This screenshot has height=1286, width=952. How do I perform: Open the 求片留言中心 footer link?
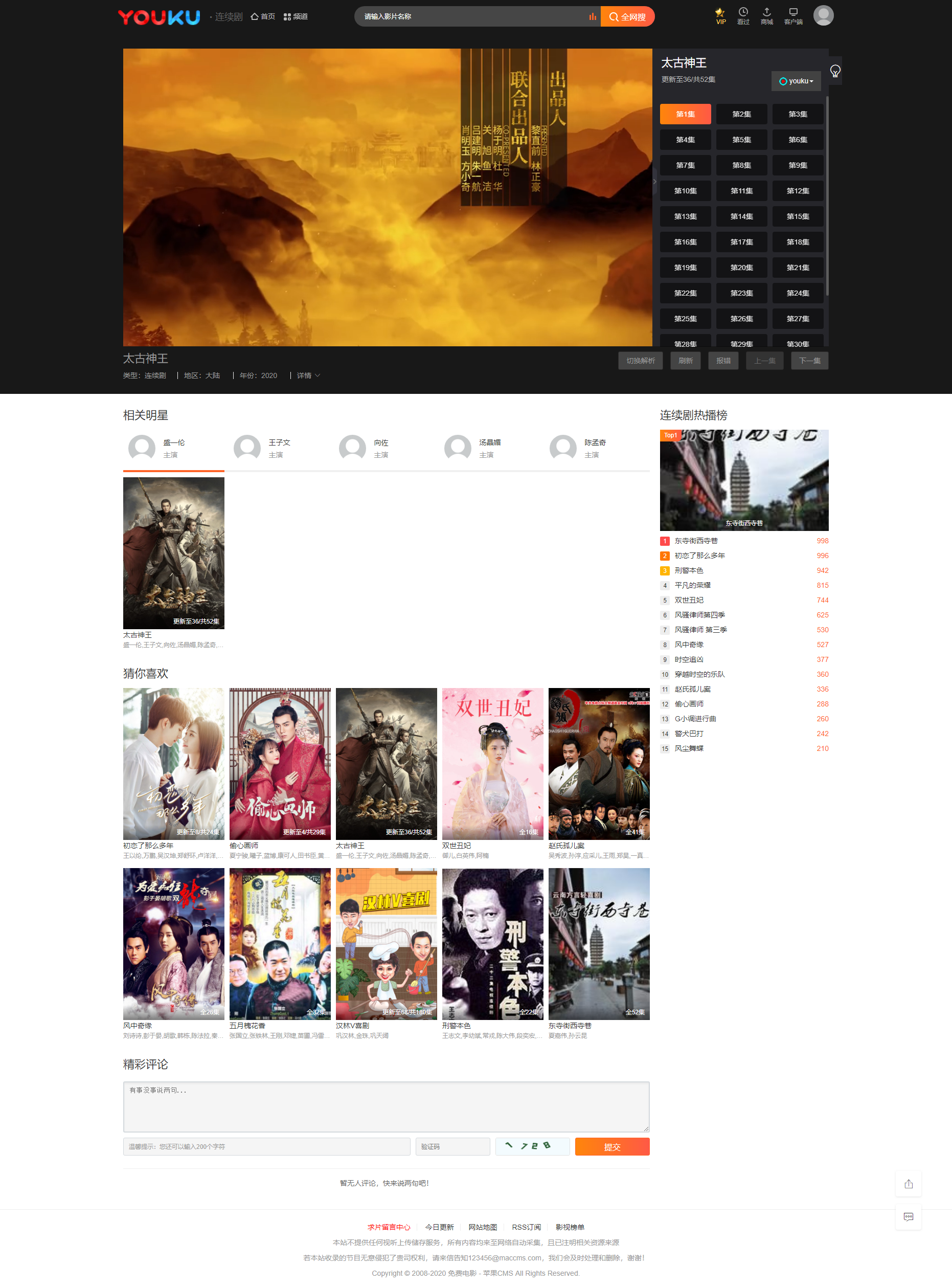pos(389,1227)
